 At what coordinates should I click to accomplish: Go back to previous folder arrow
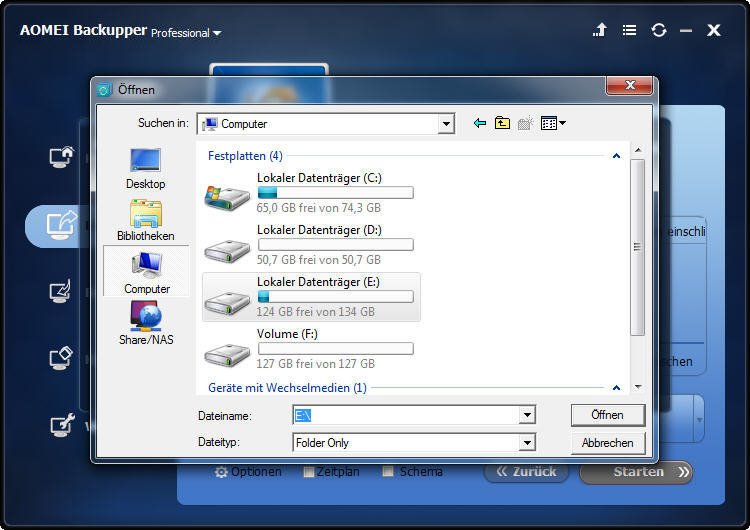tap(479, 123)
